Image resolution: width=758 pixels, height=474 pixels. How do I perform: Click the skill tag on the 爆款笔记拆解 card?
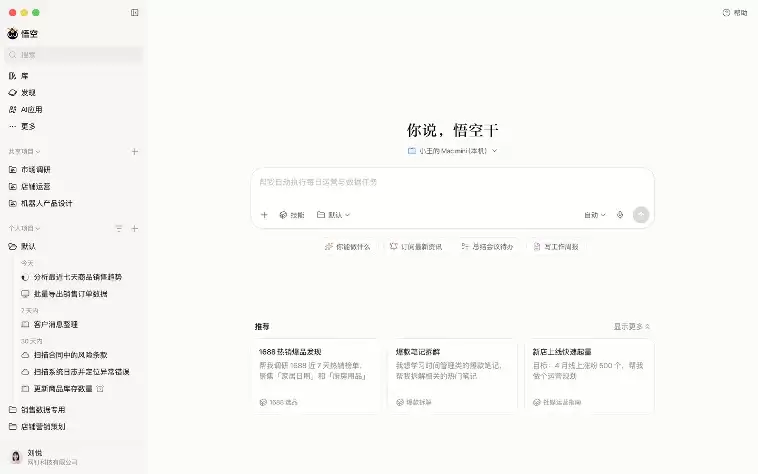click(x=414, y=402)
